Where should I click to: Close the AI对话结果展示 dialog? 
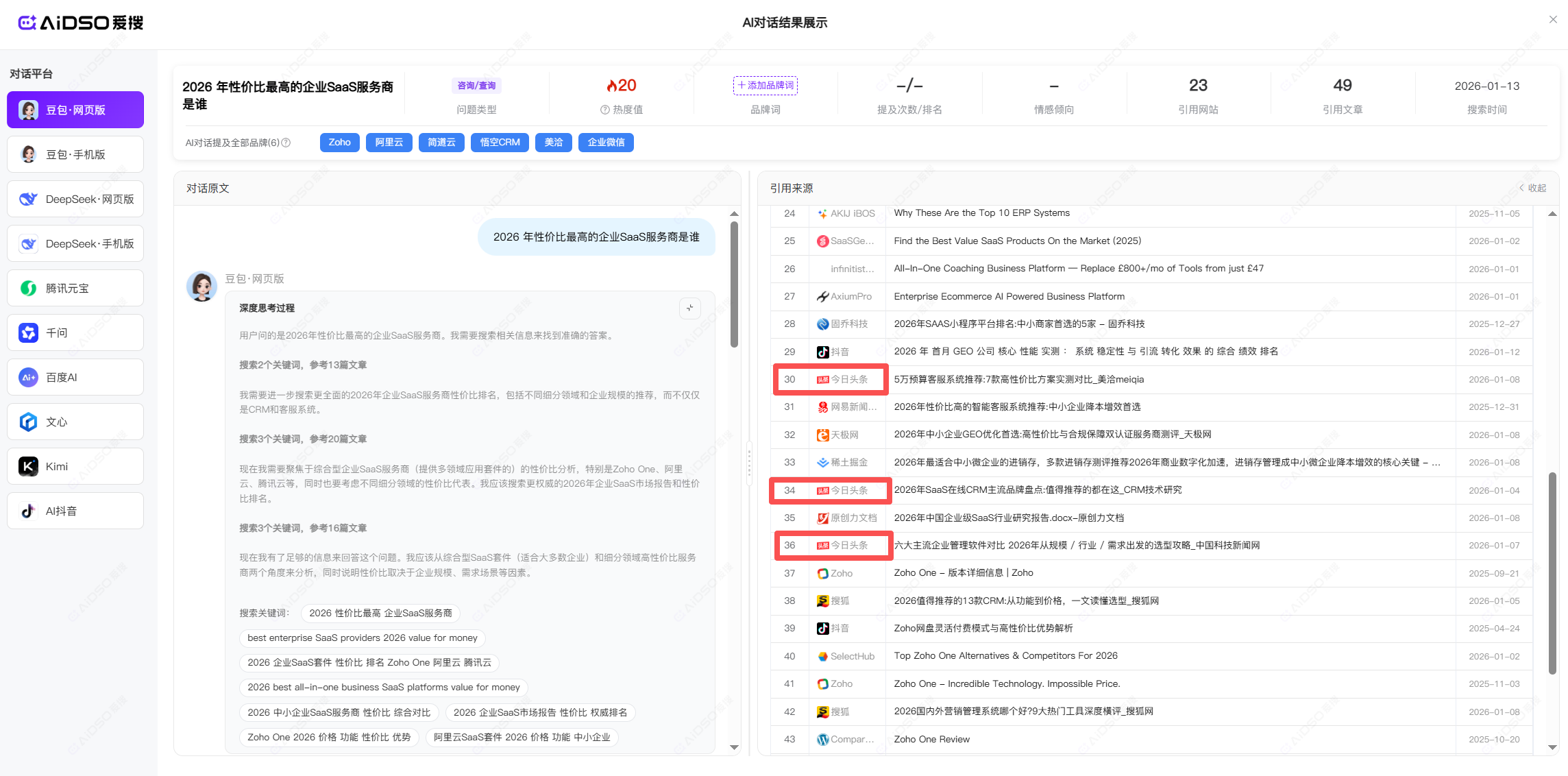coord(1553,20)
